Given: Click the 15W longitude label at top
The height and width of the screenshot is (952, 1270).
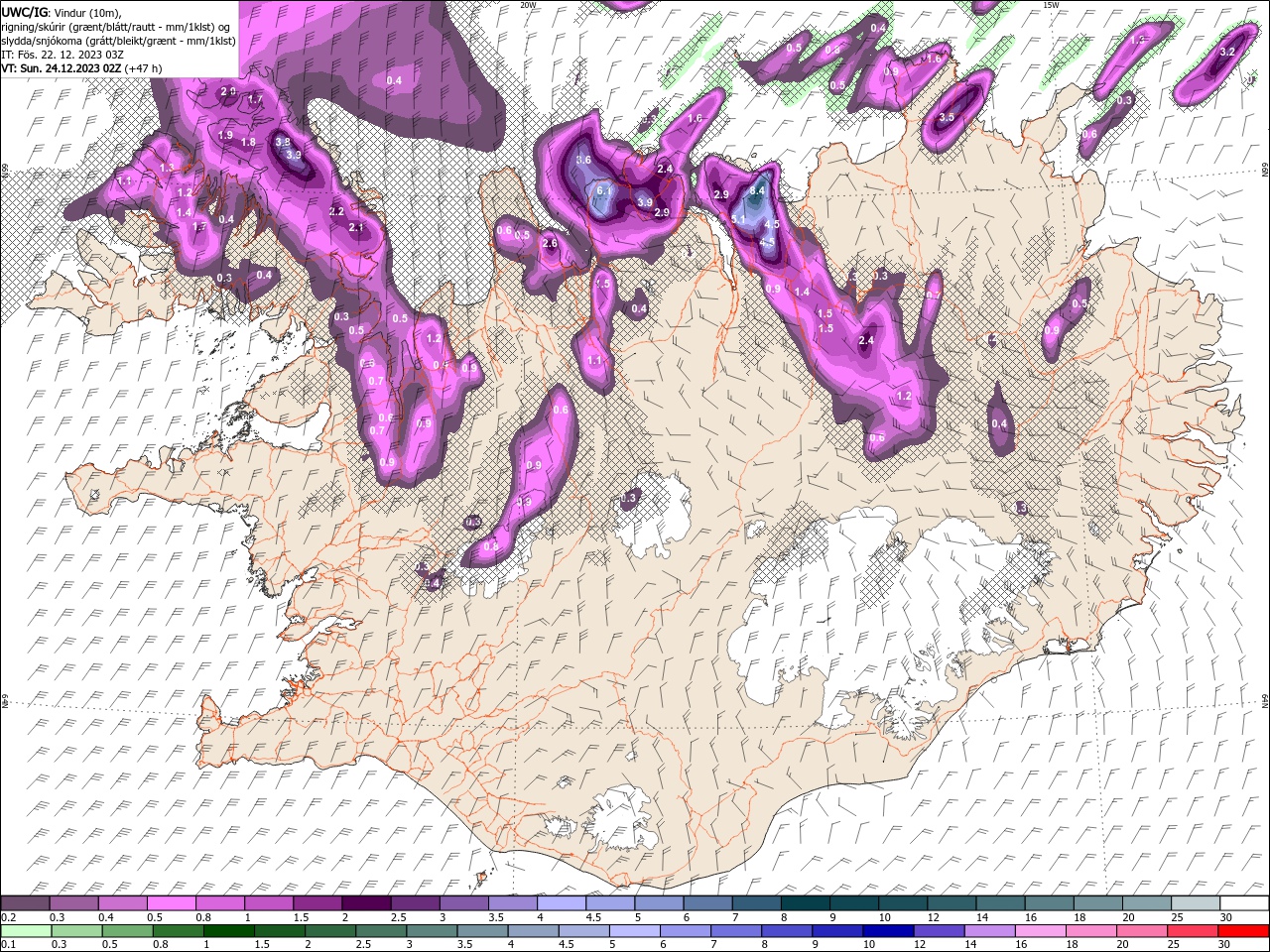Looking at the screenshot, I should click(x=1051, y=5).
